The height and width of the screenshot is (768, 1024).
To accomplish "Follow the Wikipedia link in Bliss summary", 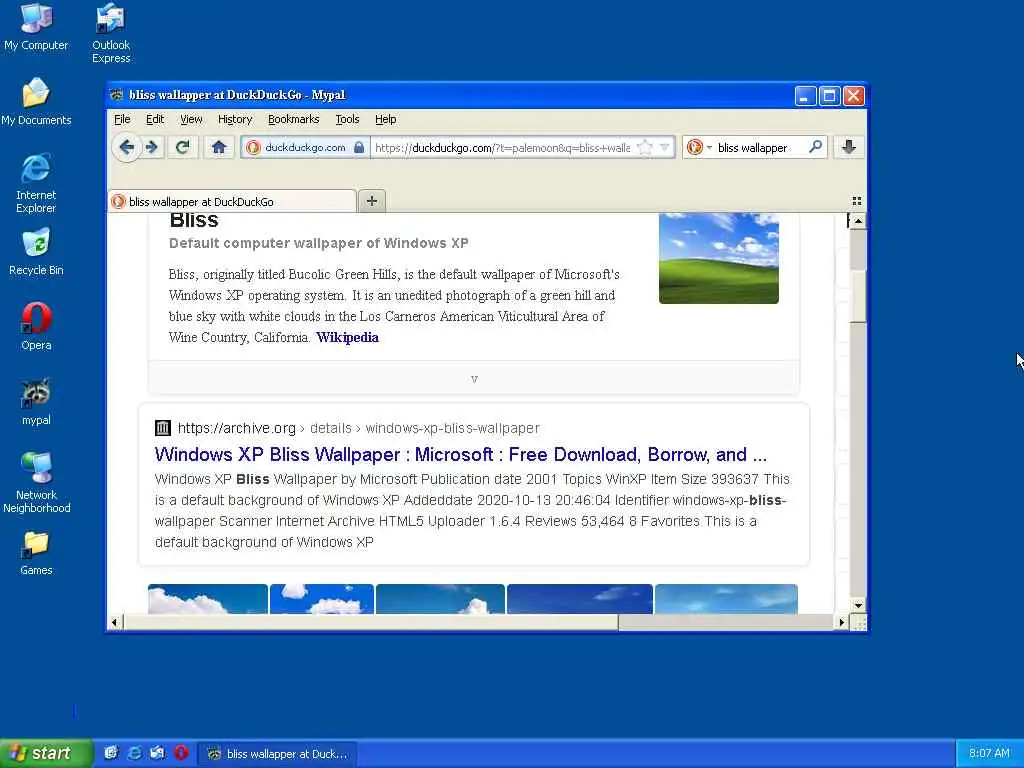I will [x=347, y=337].
